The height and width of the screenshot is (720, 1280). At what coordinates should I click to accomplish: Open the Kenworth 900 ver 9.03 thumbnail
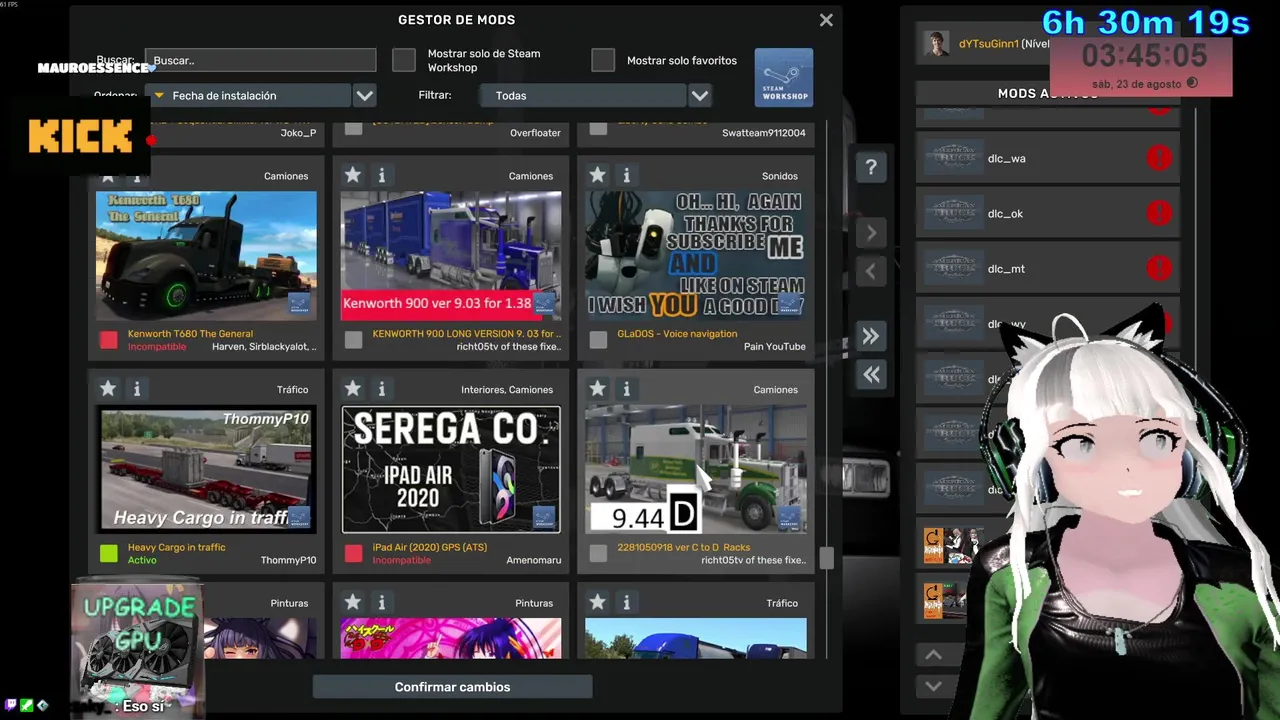(451, 256)
